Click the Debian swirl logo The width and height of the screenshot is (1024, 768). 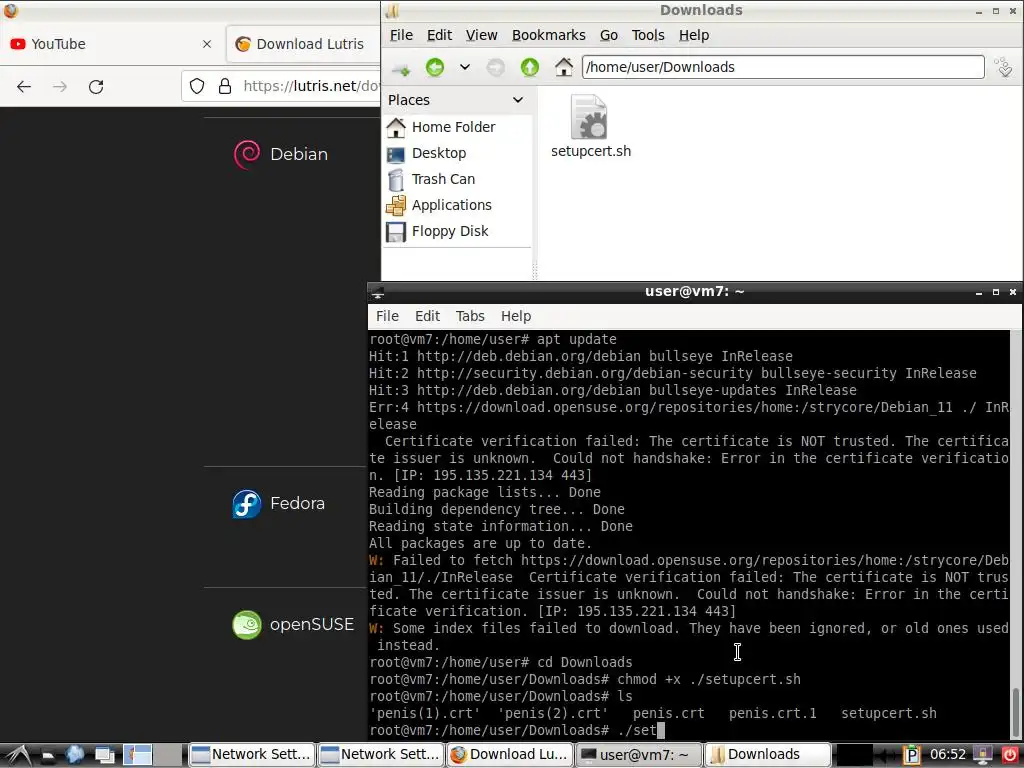tap(247, 154)
